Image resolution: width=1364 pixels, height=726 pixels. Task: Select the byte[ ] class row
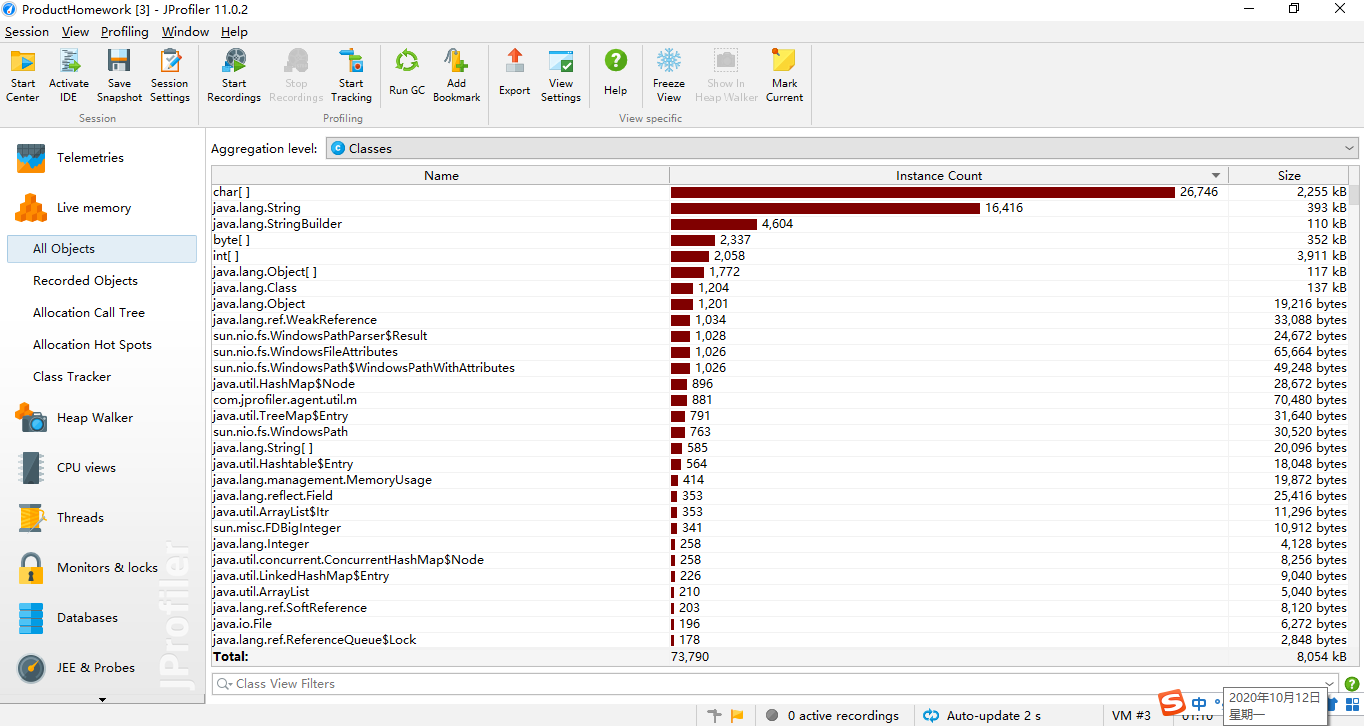(780, 240)
